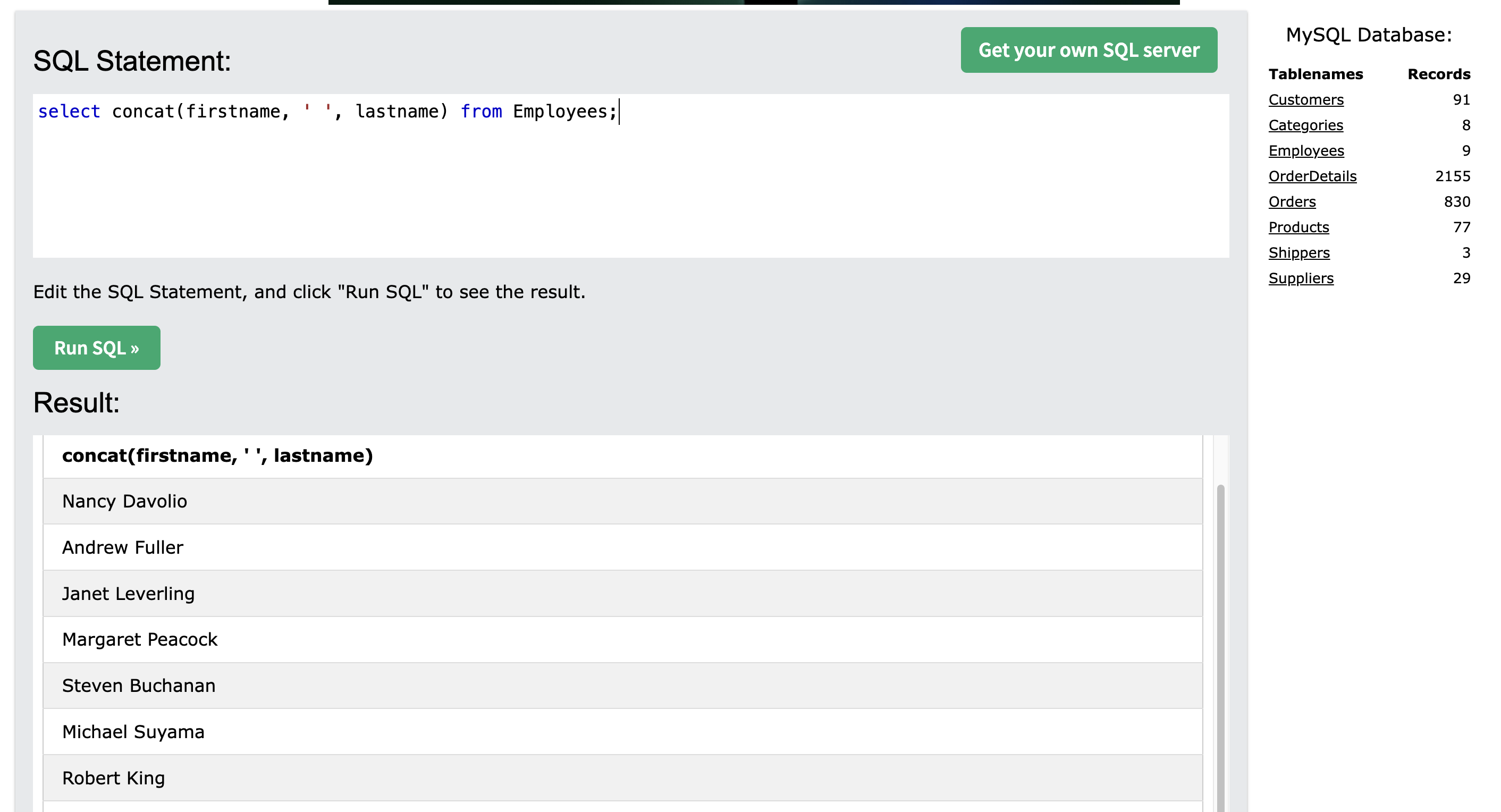Select the Michael Suyama result row
The image size is (1501, 812).
622,732
